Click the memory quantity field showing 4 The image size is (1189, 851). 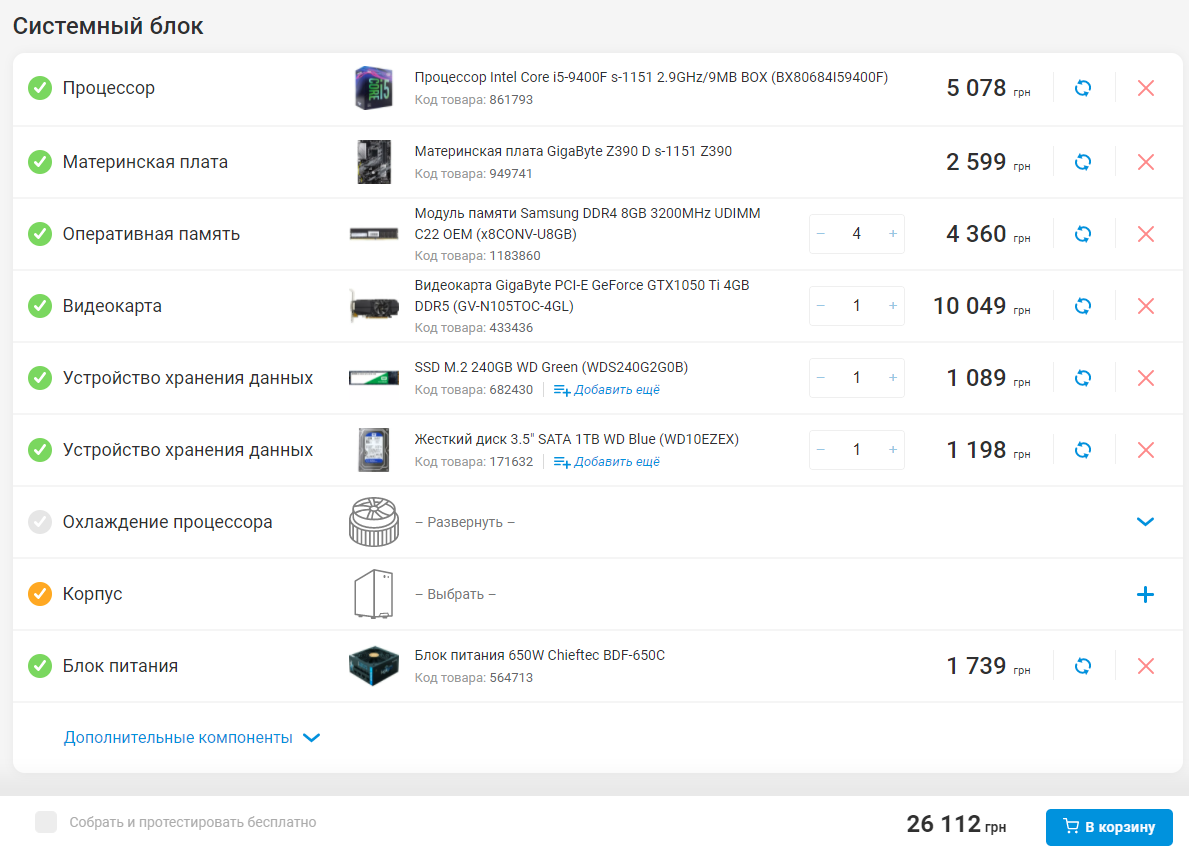857,234
